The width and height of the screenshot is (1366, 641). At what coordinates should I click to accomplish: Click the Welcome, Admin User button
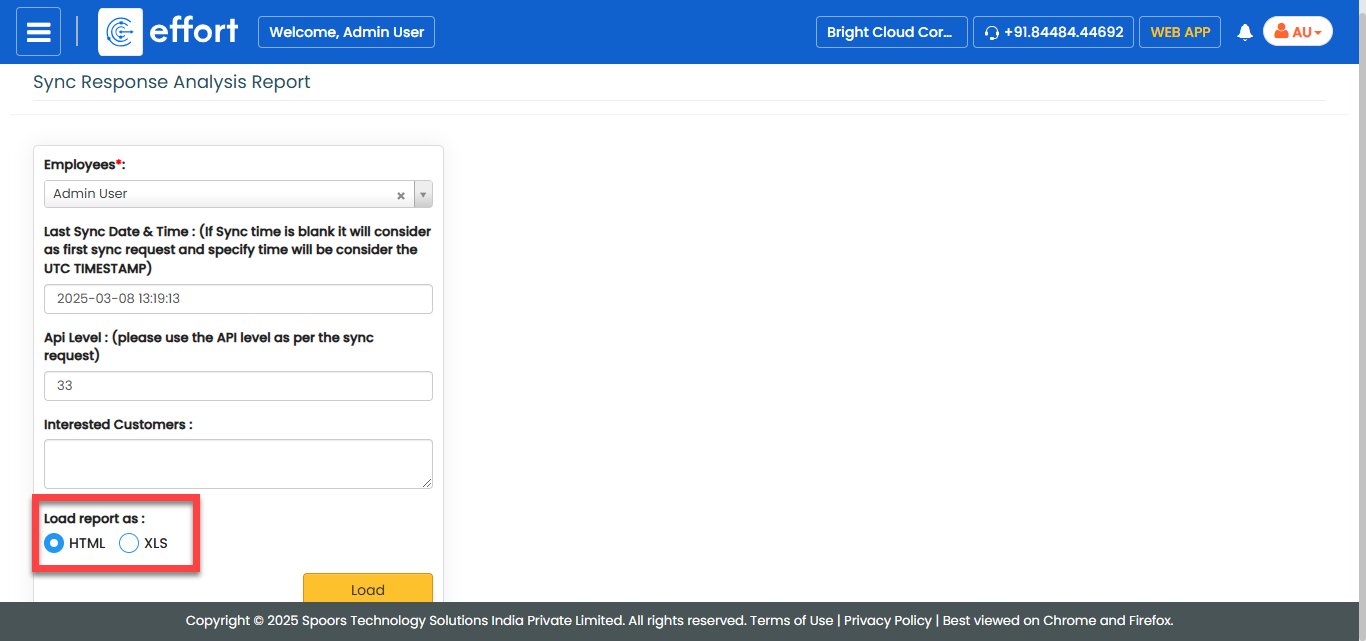[346, 32]
